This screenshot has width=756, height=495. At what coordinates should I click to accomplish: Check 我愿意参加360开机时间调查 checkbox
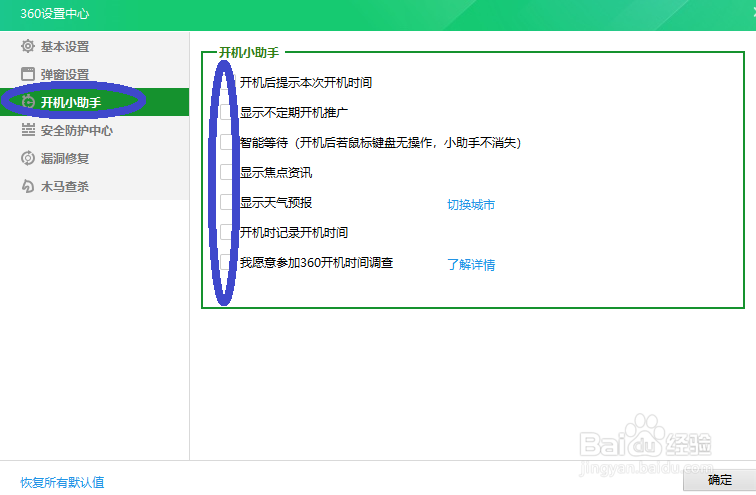[226, 262]
